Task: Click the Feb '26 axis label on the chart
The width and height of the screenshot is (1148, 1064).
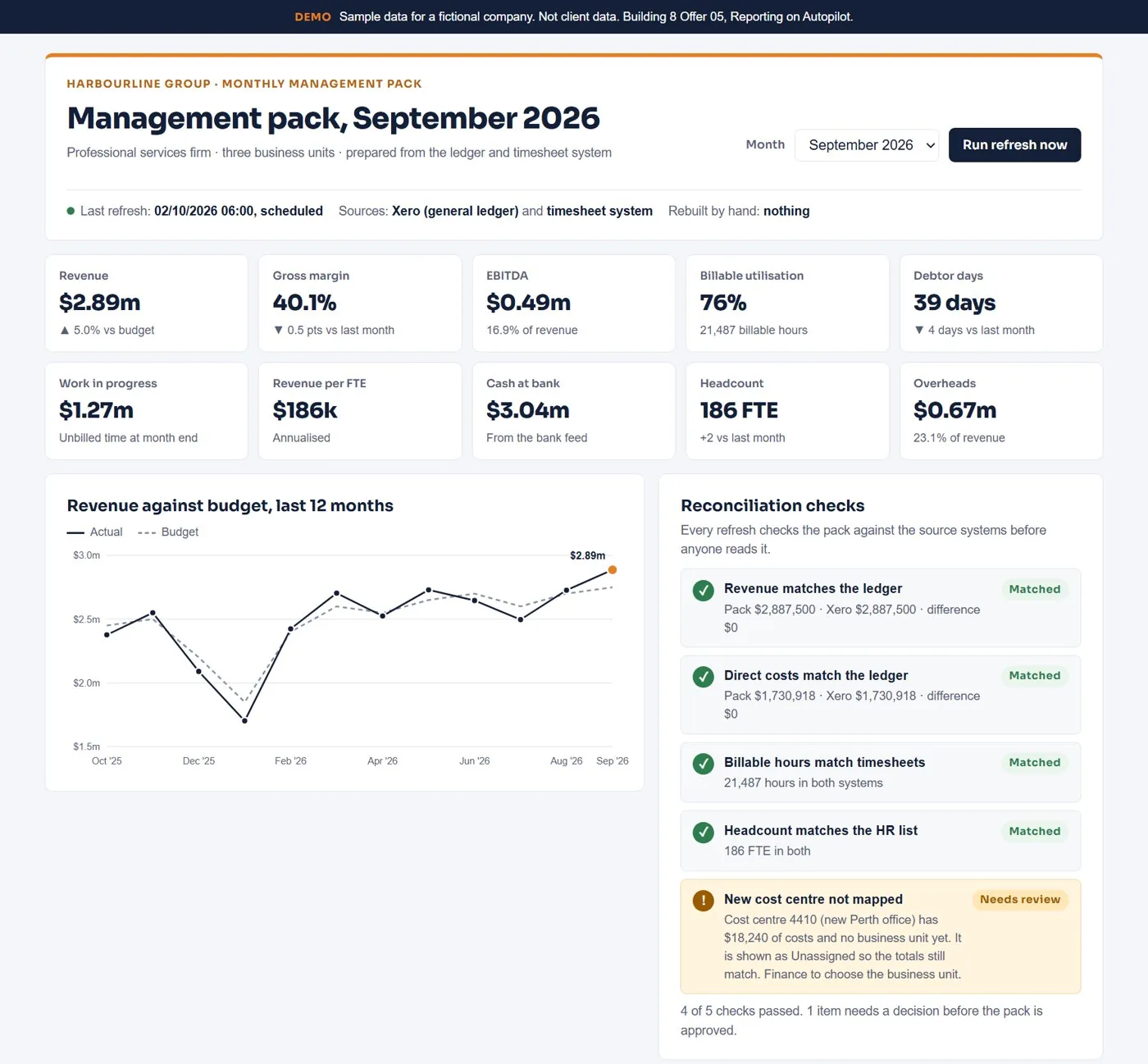Action: coord(290,761)
